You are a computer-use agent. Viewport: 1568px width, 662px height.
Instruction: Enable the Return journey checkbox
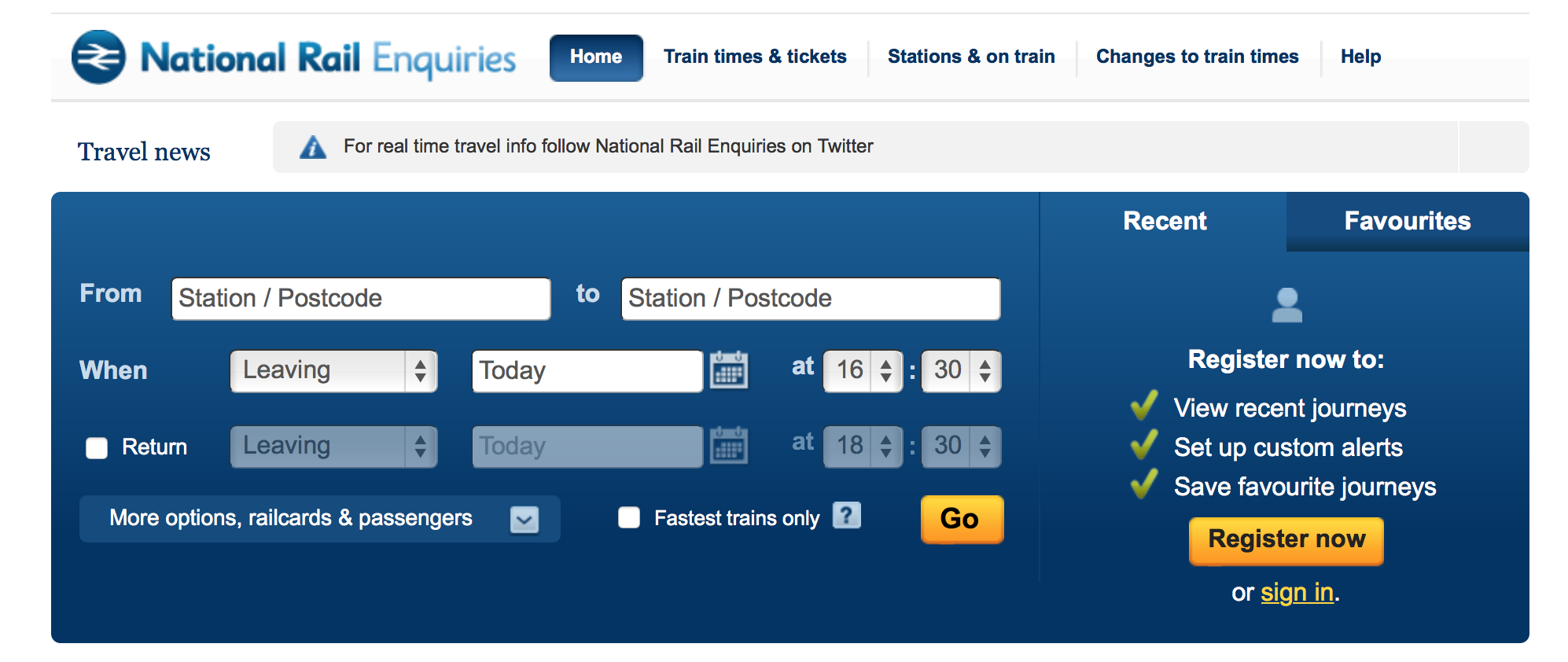click(97, 448)
